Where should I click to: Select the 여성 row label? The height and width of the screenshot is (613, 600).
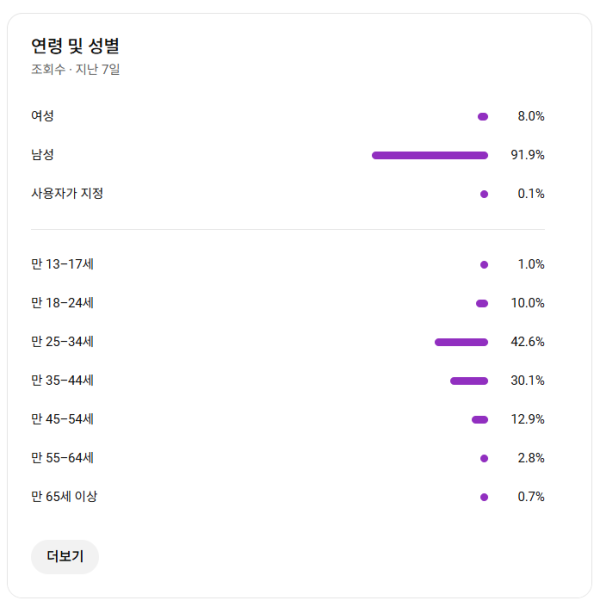(43, 116)
